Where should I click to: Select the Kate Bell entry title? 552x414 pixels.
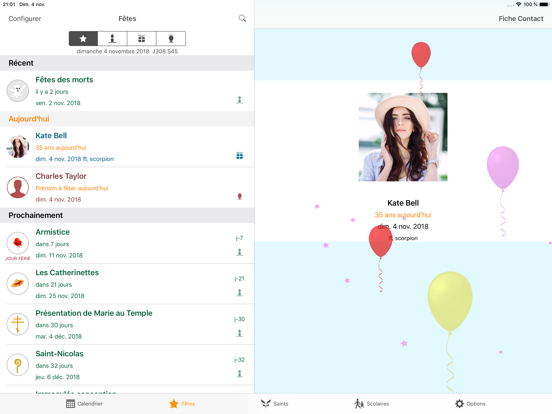point(51,136)
